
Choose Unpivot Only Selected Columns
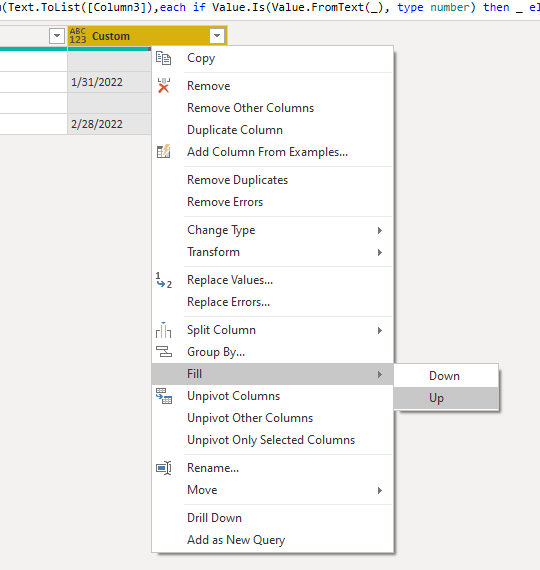pyautogui.click(x=272, y=440)
